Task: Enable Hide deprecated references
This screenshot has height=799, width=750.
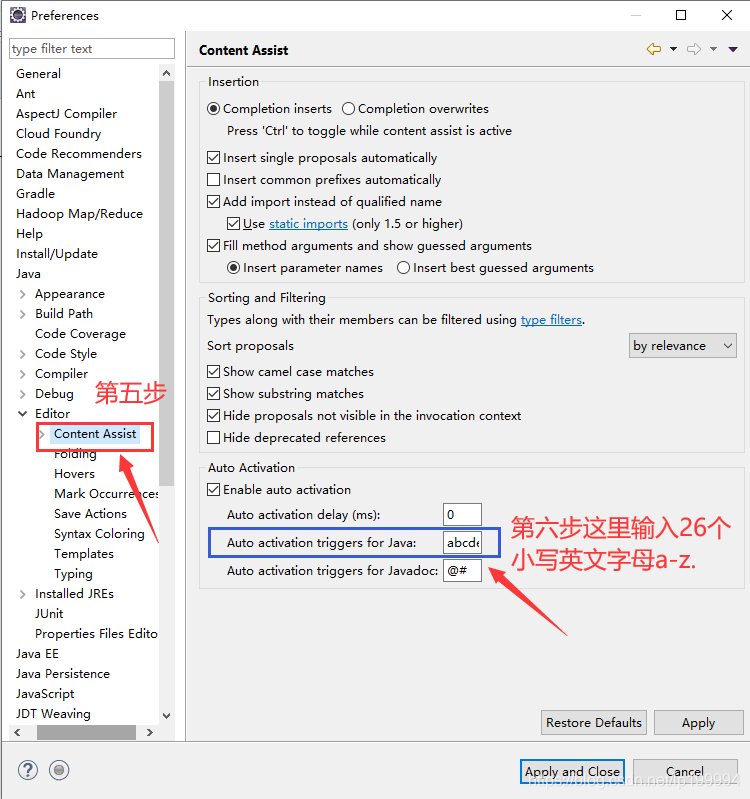Action: click(213, 438)
